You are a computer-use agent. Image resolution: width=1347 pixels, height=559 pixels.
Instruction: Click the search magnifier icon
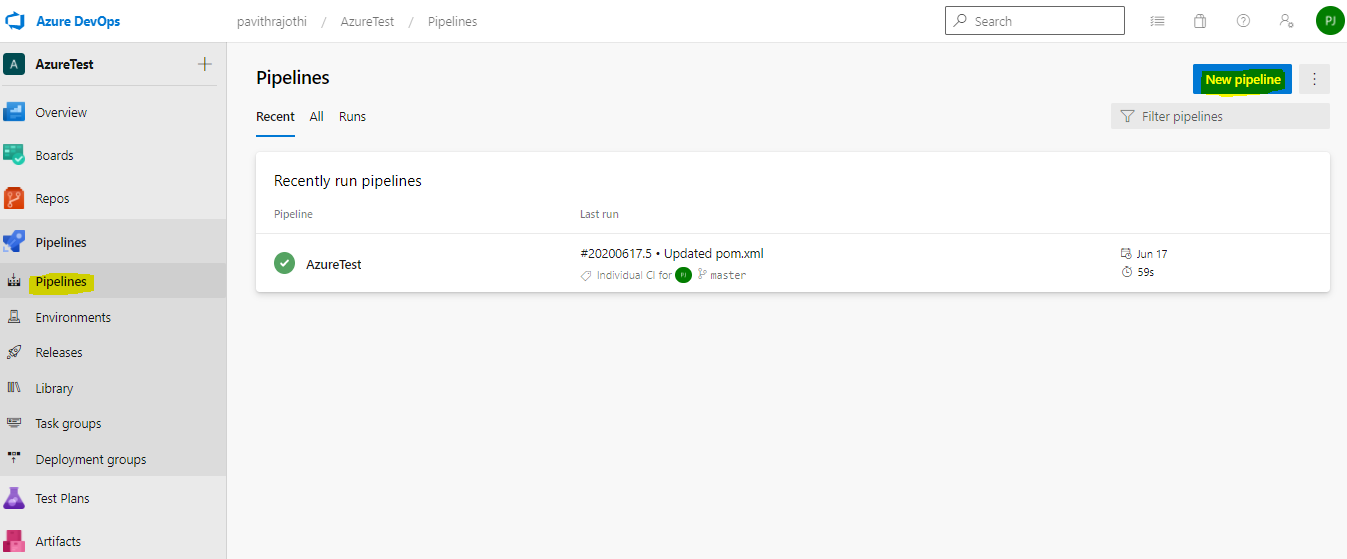coord(961,21)
